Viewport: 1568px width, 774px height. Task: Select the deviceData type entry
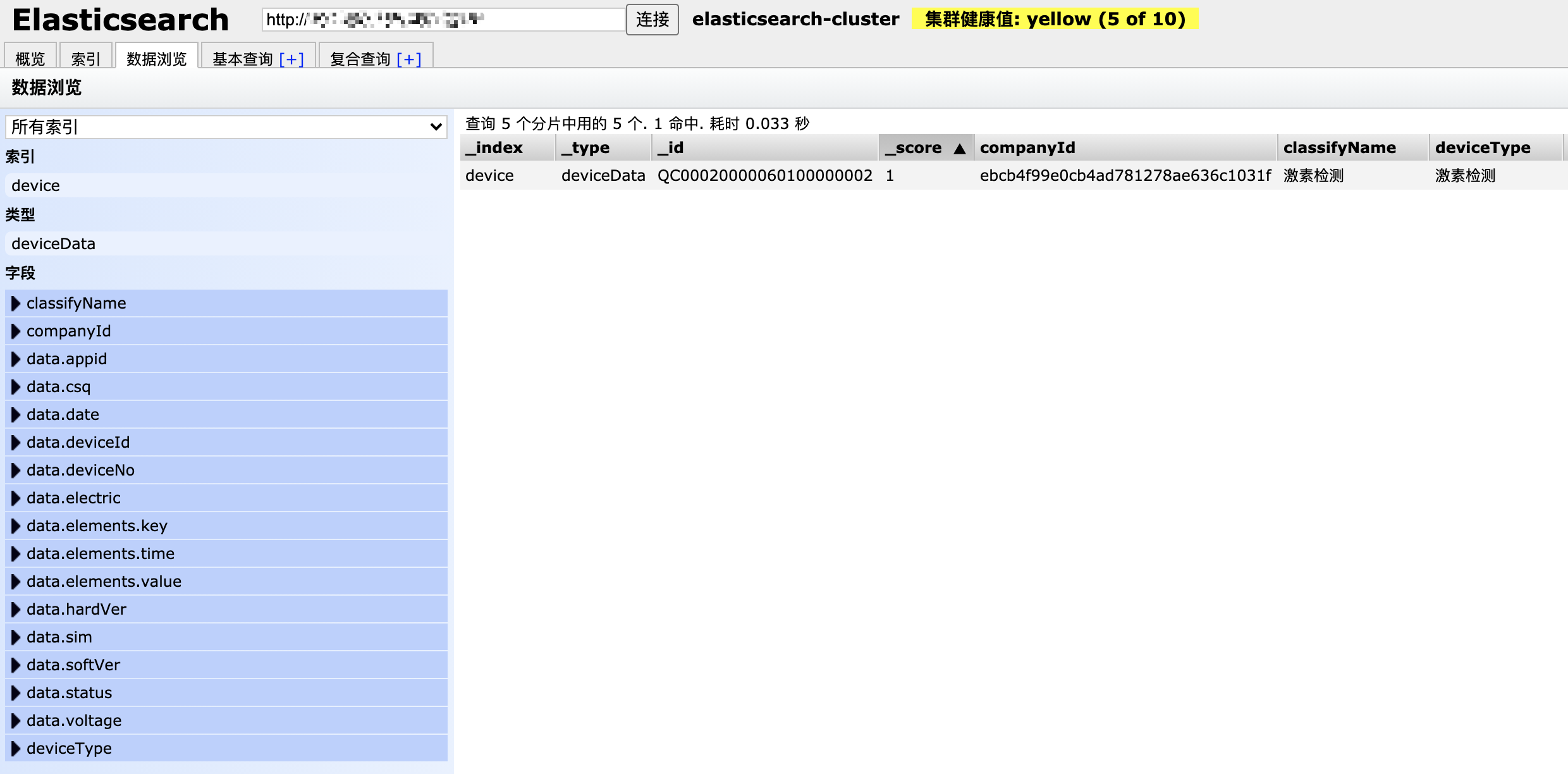[53, 244]
